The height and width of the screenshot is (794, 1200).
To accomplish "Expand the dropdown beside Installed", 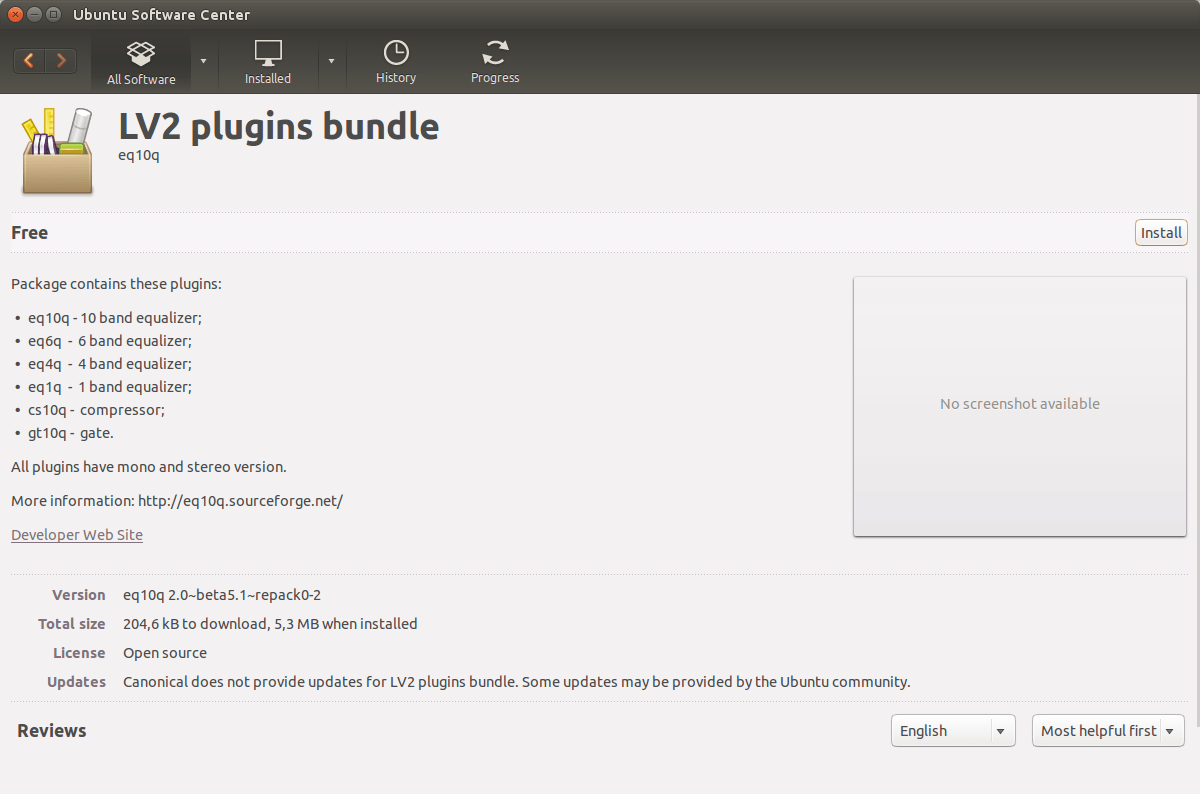I will [x=331, y=61].
